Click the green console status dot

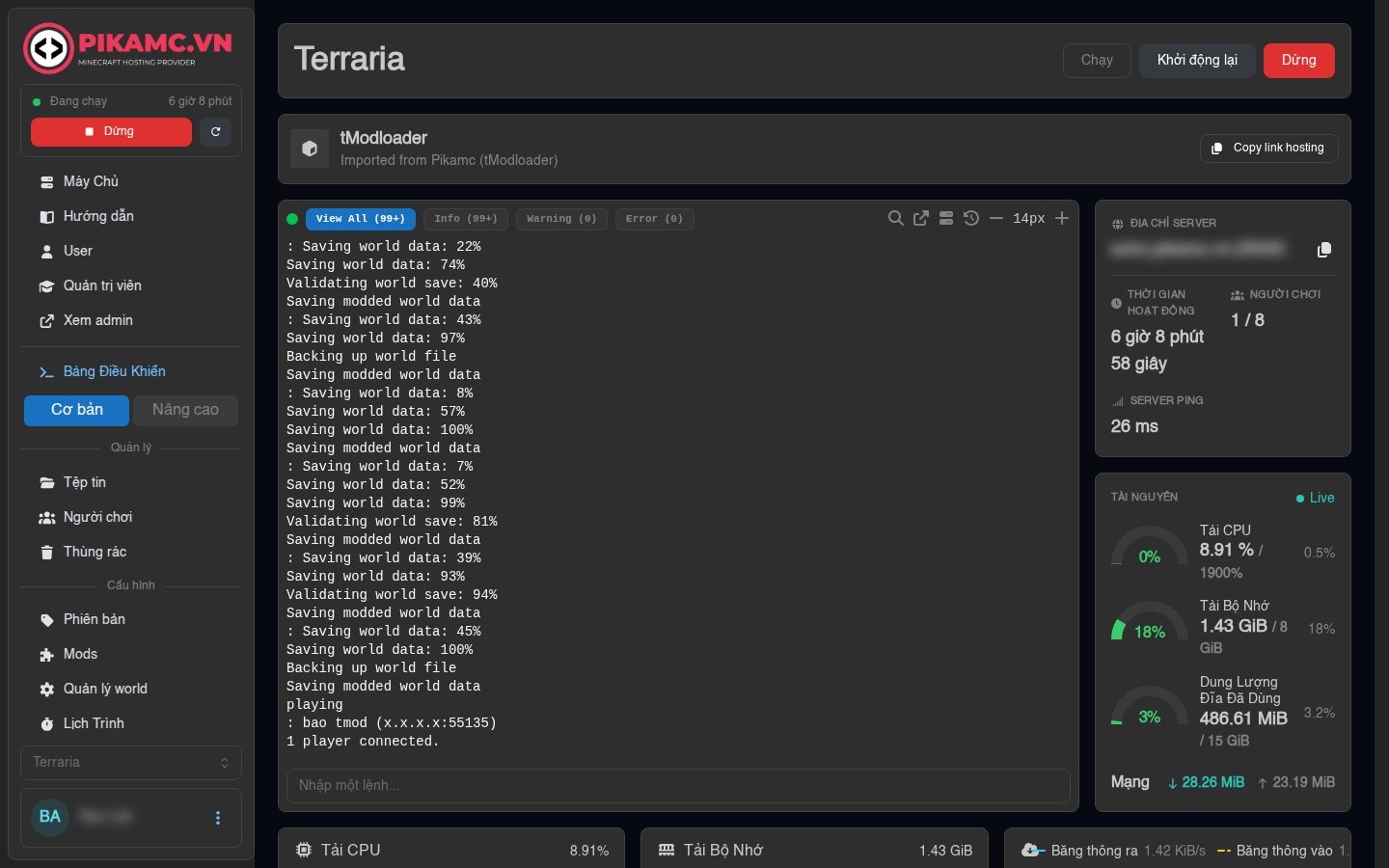292,219
